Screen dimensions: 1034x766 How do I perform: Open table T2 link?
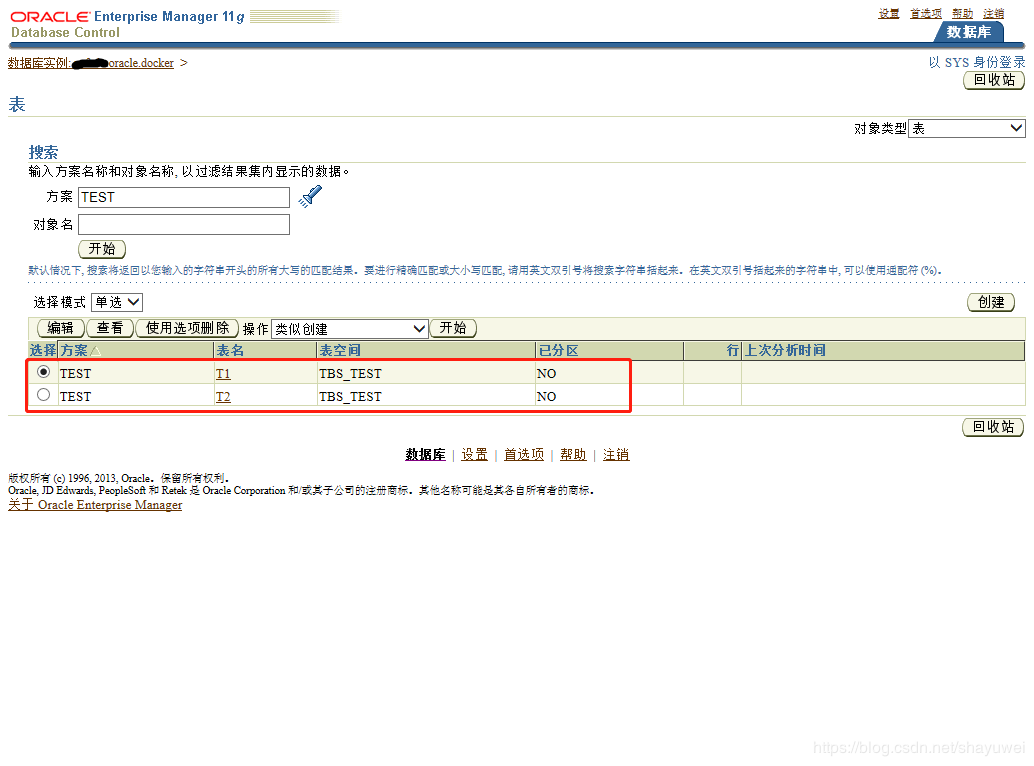coord(223,397)
